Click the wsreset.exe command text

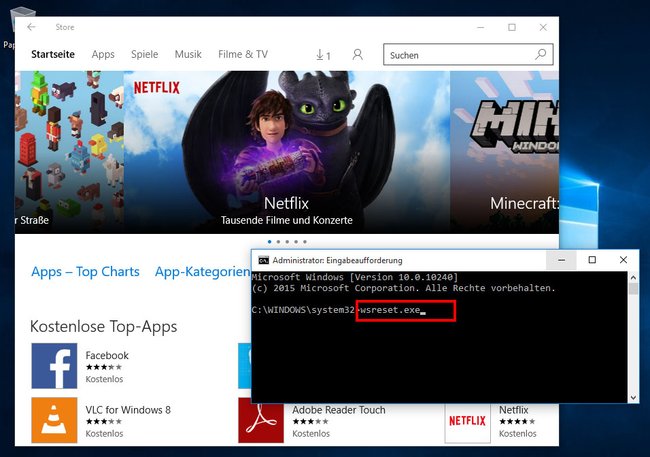[390, 310]
